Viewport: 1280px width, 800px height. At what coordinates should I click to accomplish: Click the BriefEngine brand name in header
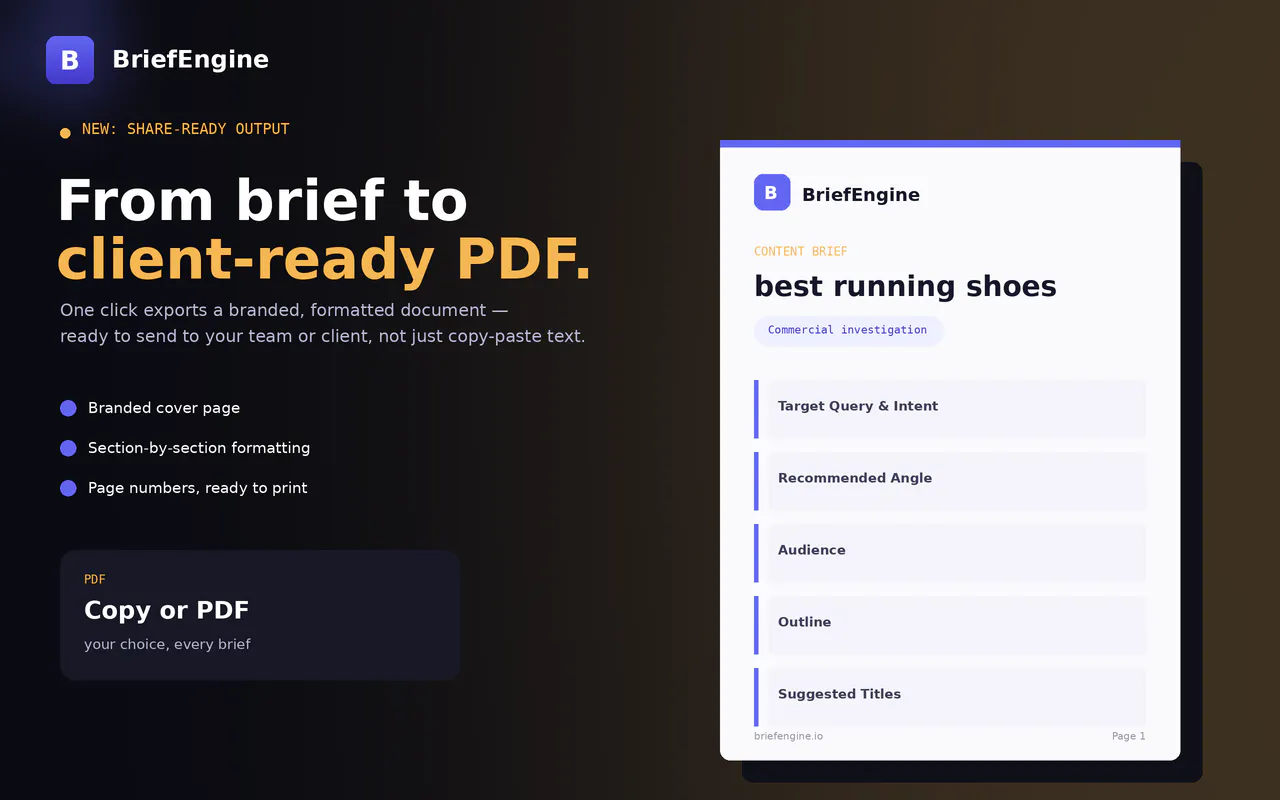click(x=190, y=60)
